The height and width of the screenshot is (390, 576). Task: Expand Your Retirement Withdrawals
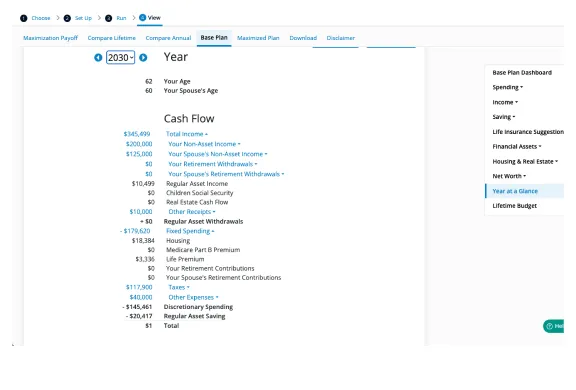pos(213,164)
